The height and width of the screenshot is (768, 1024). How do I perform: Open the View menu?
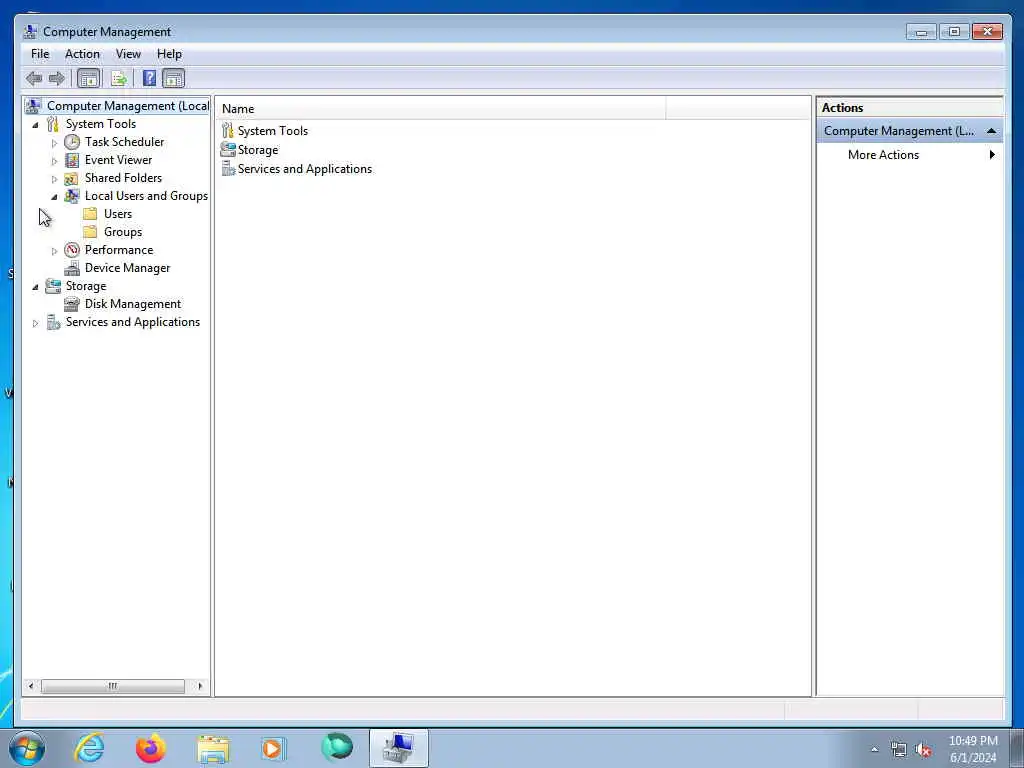[128, 54]
